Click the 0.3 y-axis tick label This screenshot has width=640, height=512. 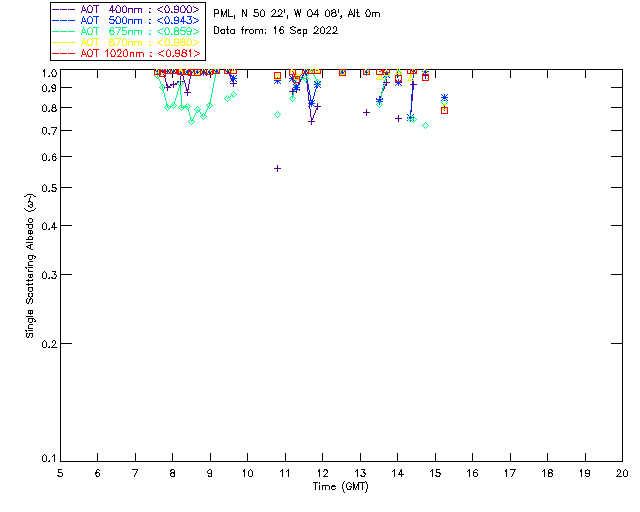pos(49,275)
